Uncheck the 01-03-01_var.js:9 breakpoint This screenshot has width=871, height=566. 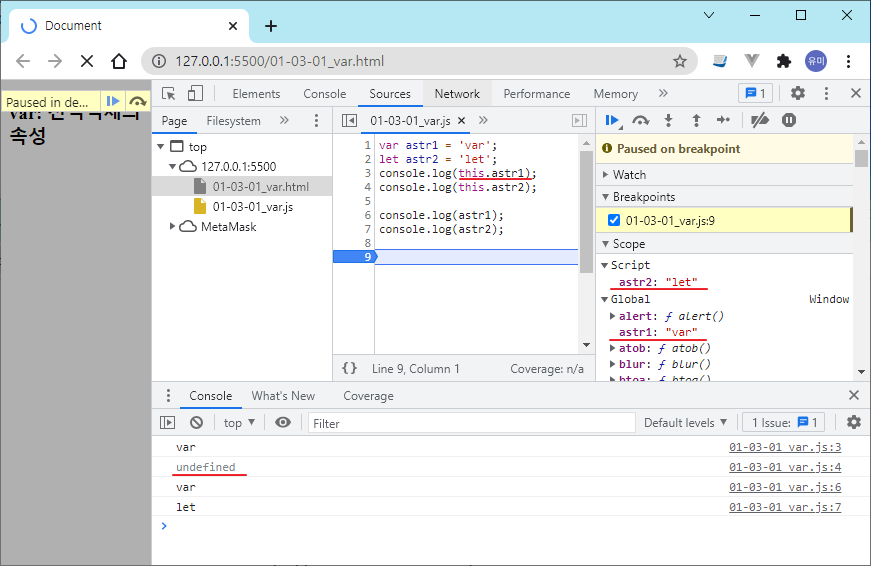[615, 220]
